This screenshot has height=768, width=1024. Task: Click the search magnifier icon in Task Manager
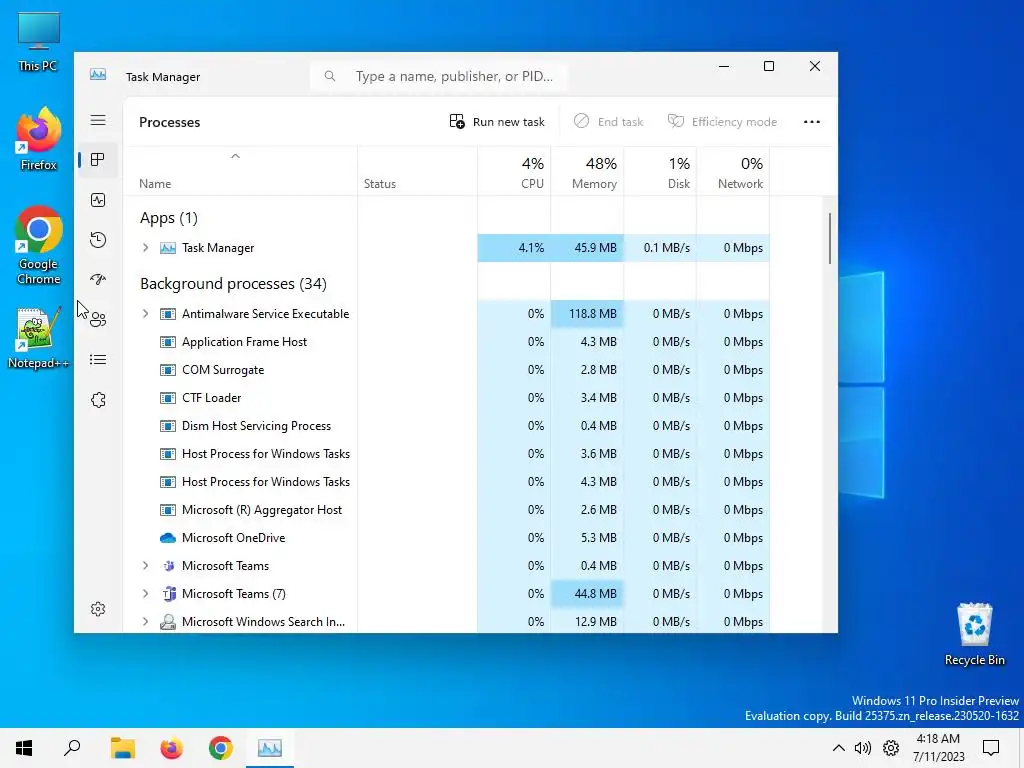pyautogui.click(x=330, y=76)
